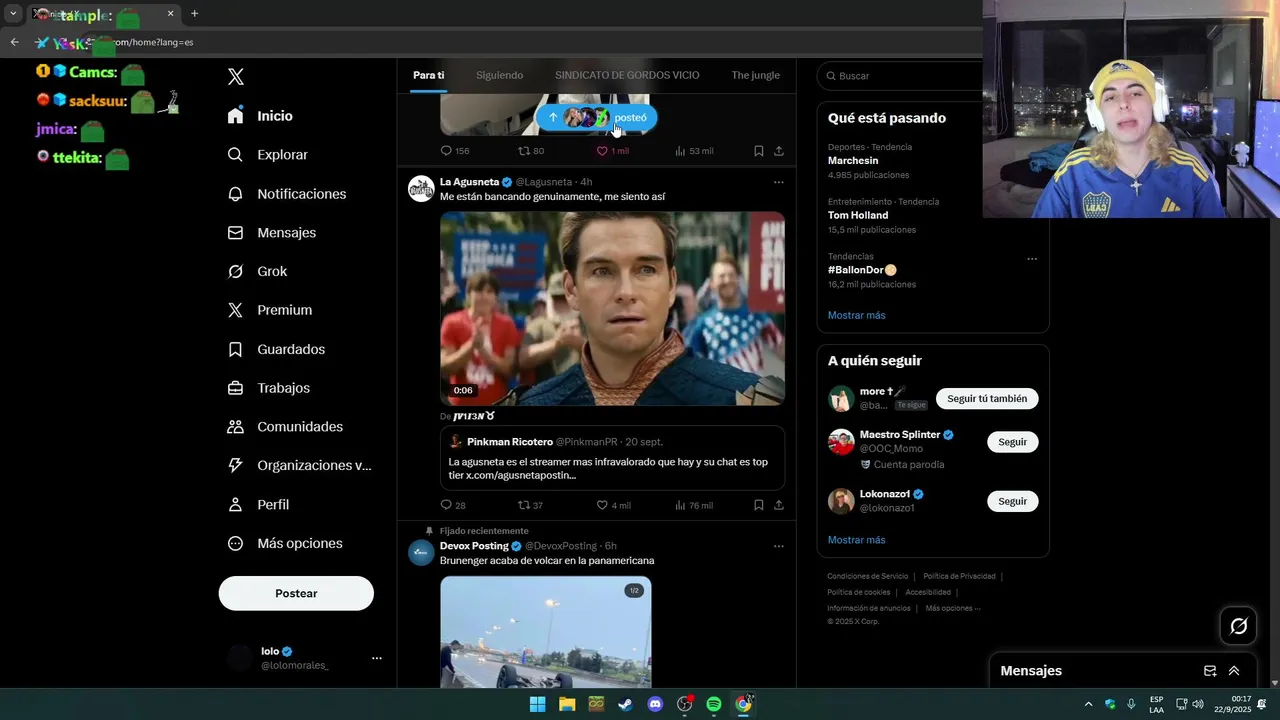Viewport: 1280px width, 720px height.
Task: Open Política de Privacidad link
Action: coord(959,576)
